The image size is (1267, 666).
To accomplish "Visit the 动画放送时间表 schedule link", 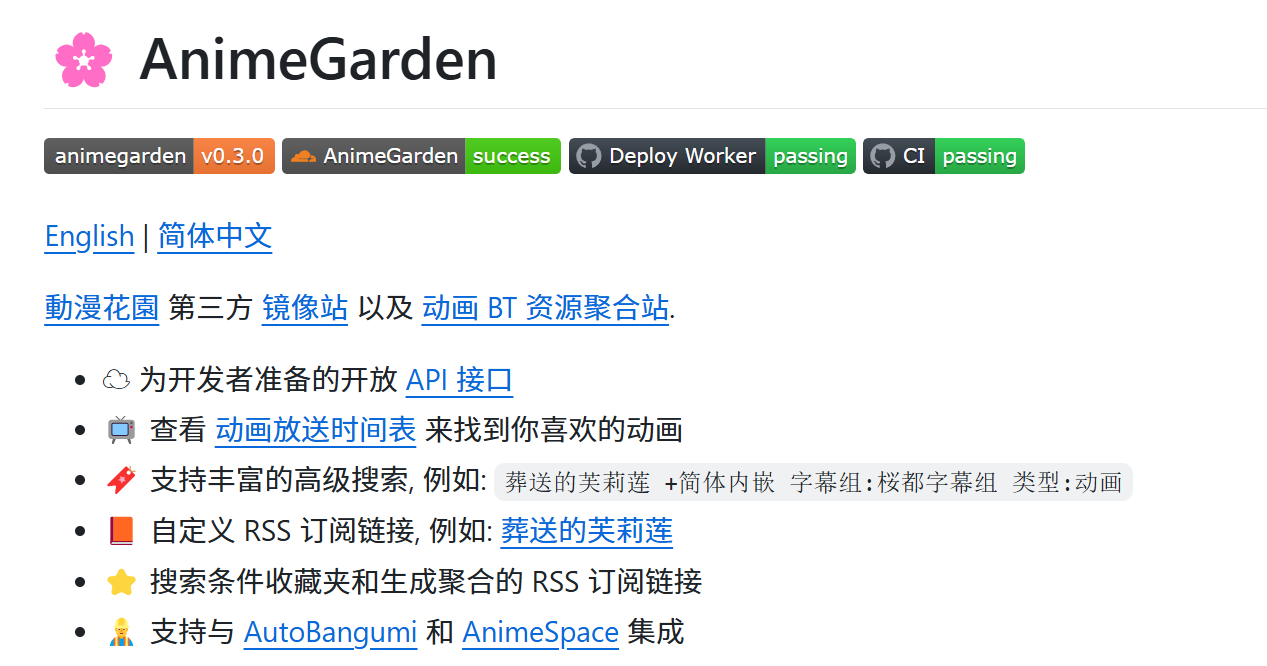I will pos(315,431).
